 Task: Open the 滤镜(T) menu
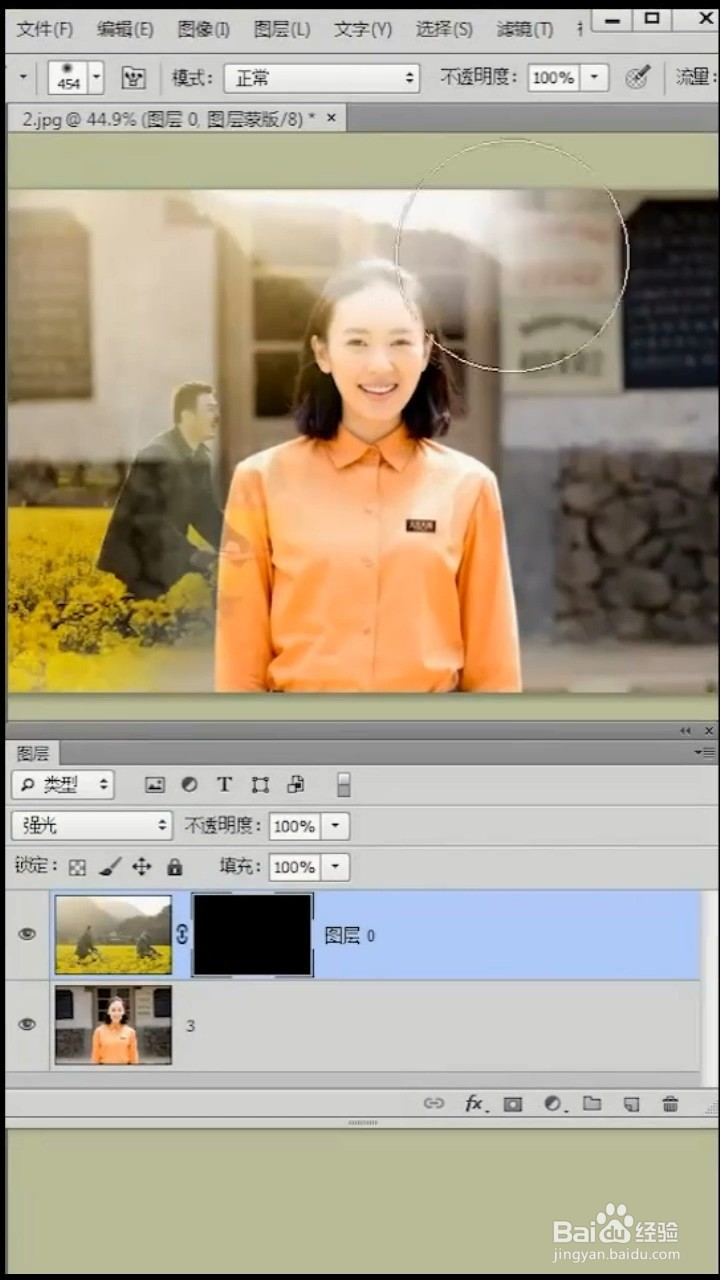coord(525,29)
